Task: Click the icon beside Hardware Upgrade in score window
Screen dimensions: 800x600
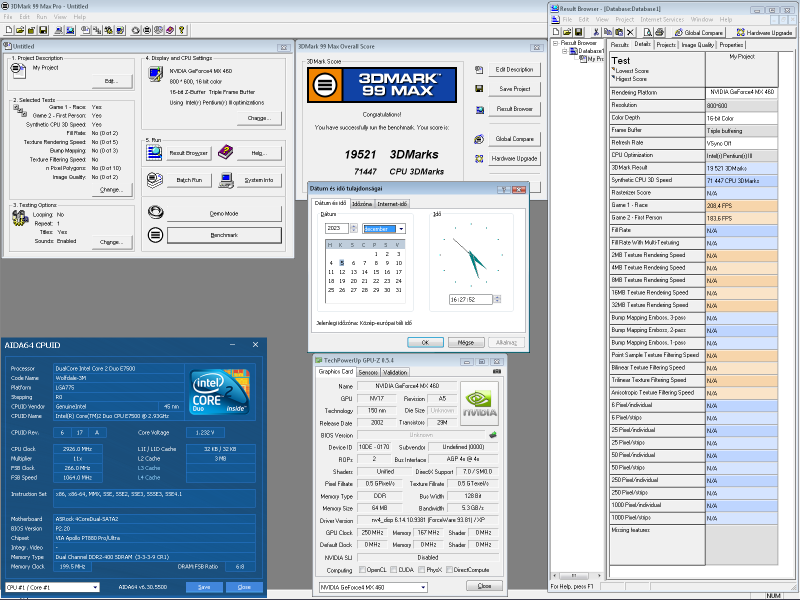Action: (479, 159)
